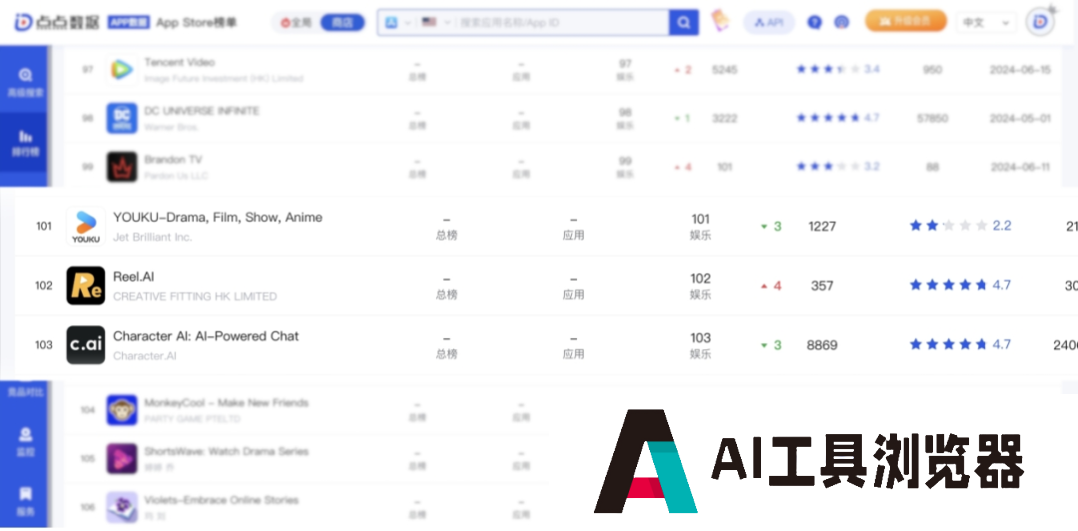Click the Character AI c.ai icon
Image resolution: width=1078 pixels, height=531 pixels.
(x=86, y=345)
